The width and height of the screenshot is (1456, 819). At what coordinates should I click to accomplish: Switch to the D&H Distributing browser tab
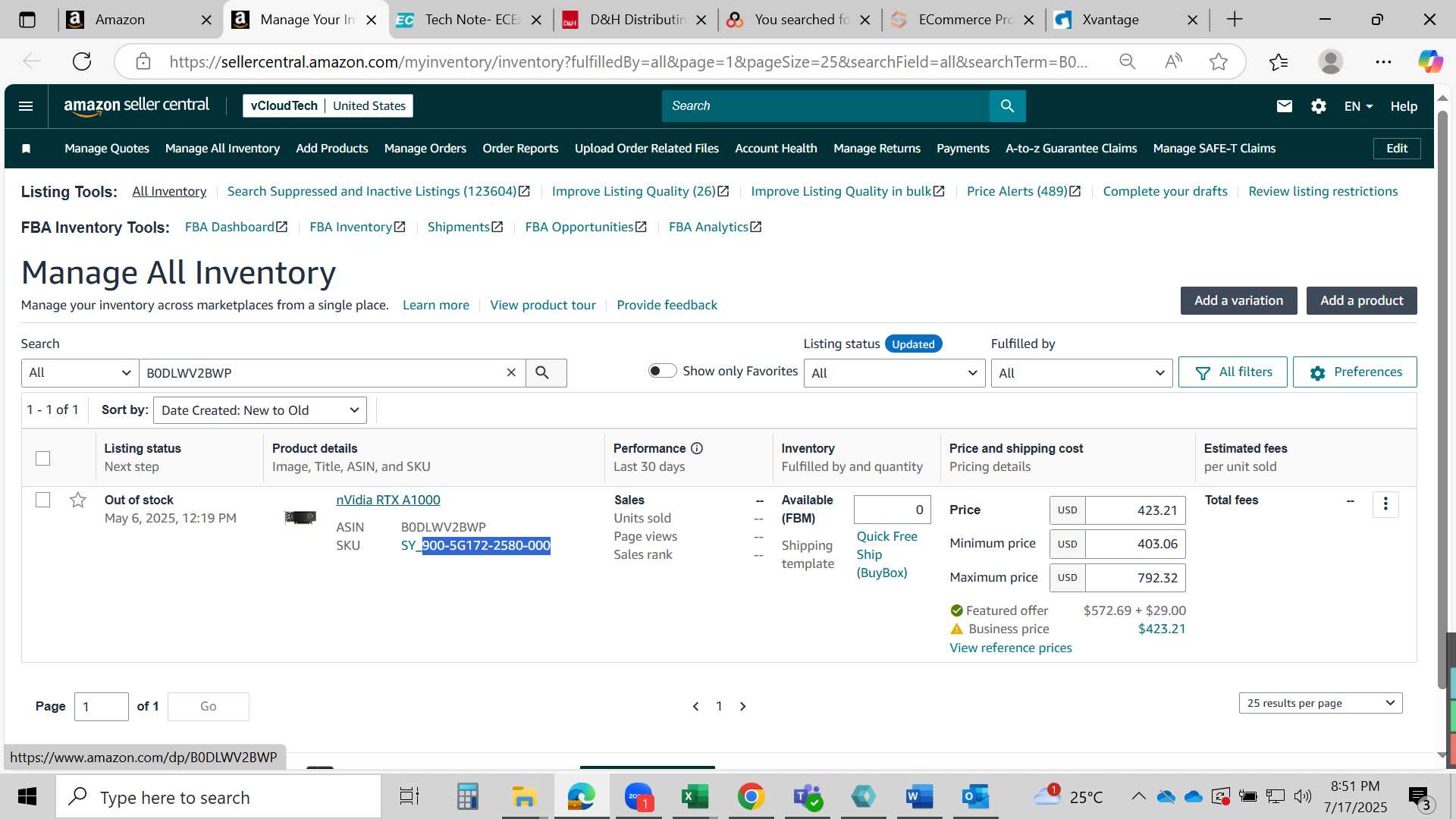pyautogui.click(x=635, y=20)
